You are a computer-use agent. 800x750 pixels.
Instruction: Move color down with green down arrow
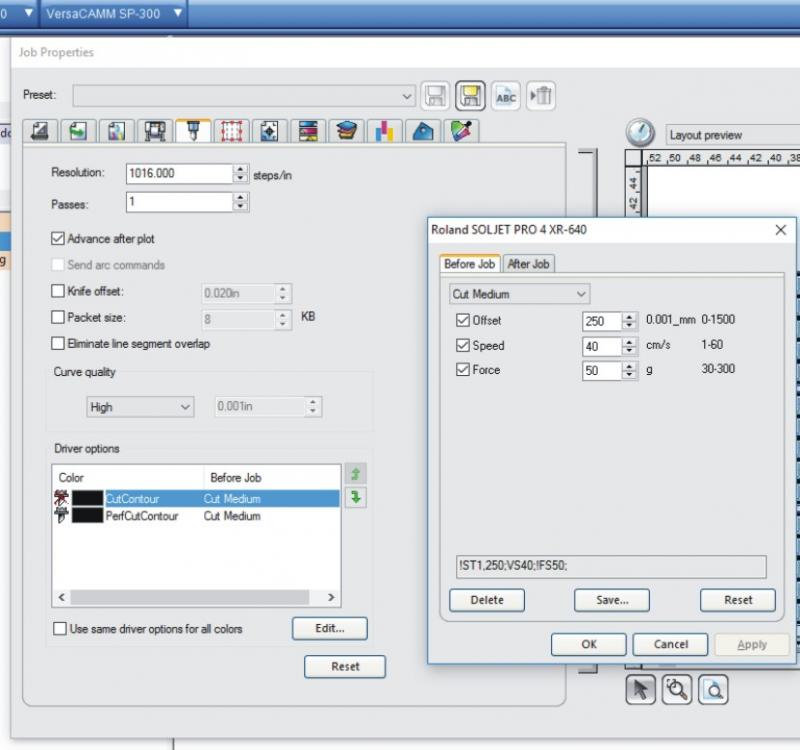[x=356, y=497]
